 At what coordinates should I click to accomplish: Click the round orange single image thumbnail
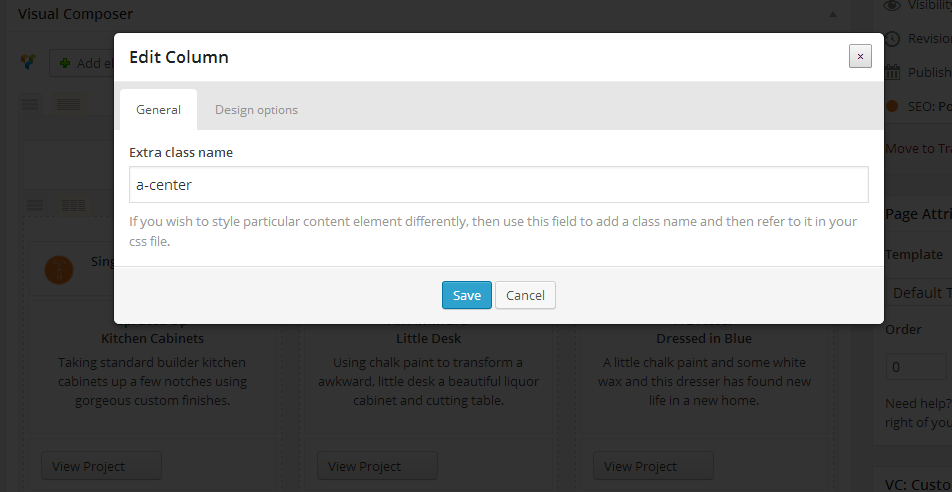(60, 270)
